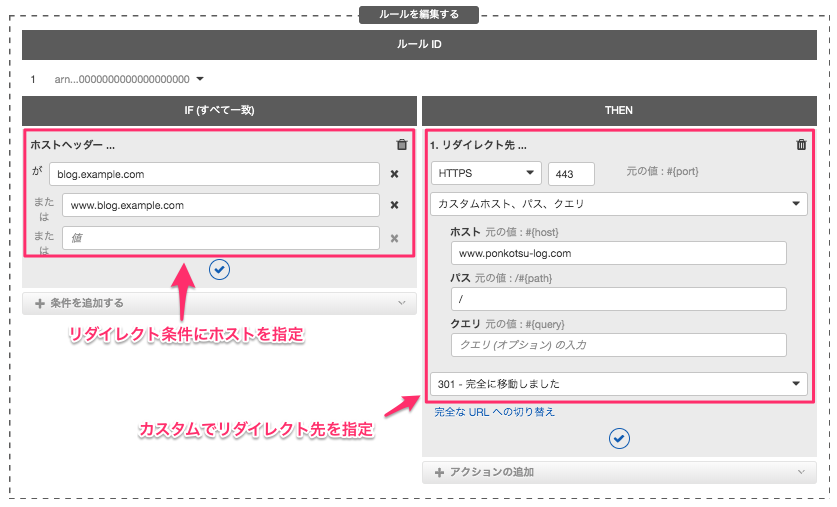Image resolution: width=837 pixels, height=507 pixels.
Task: Focus the empty 値 host field
Action: 221,238
